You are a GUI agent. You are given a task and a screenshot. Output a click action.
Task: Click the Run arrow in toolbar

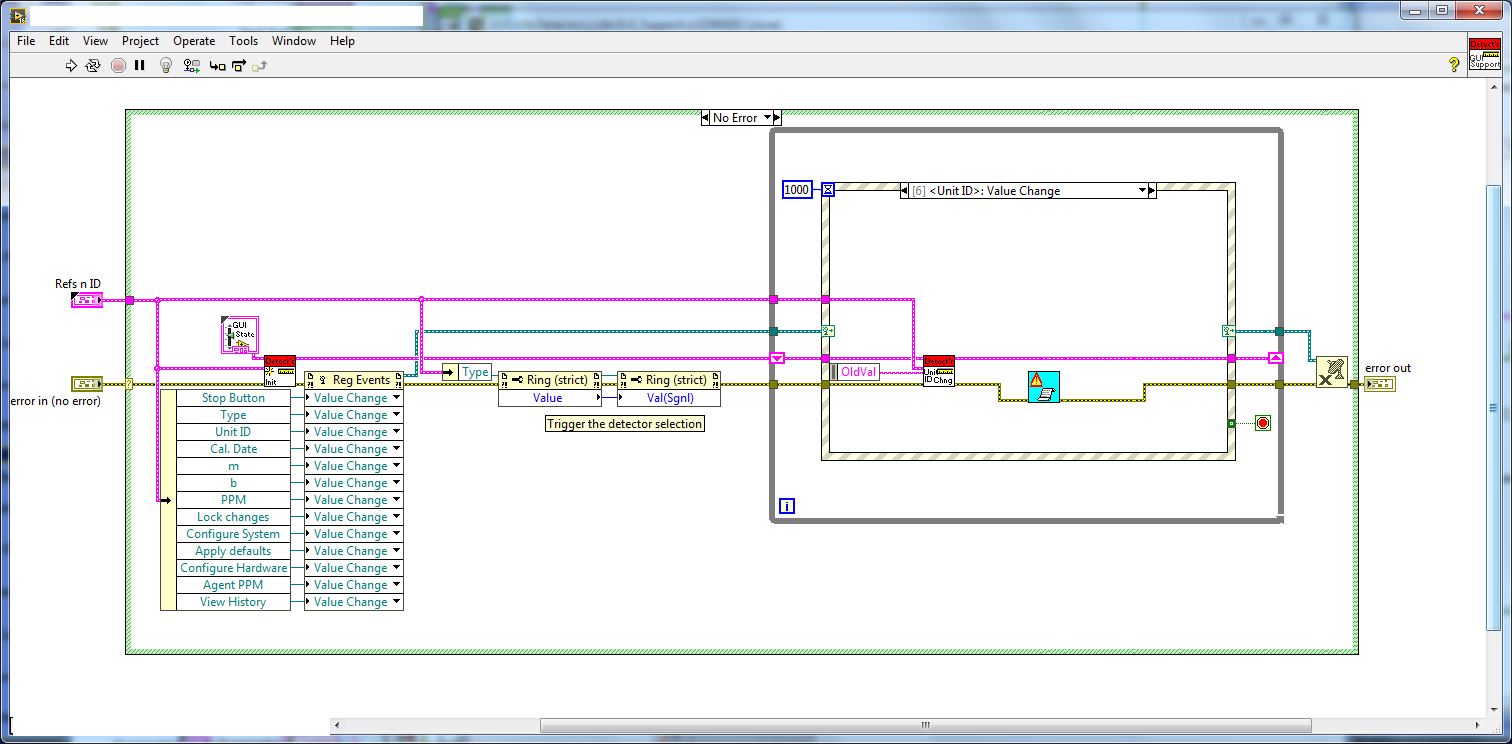click(71, 66)
